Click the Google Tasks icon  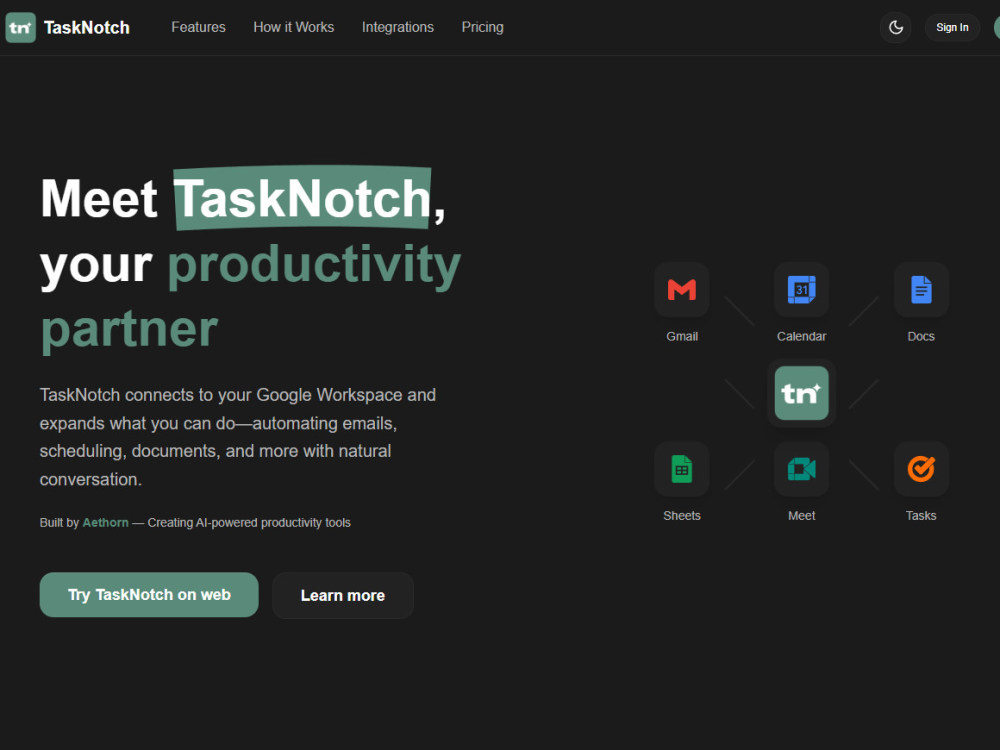[x=921, y=469]
